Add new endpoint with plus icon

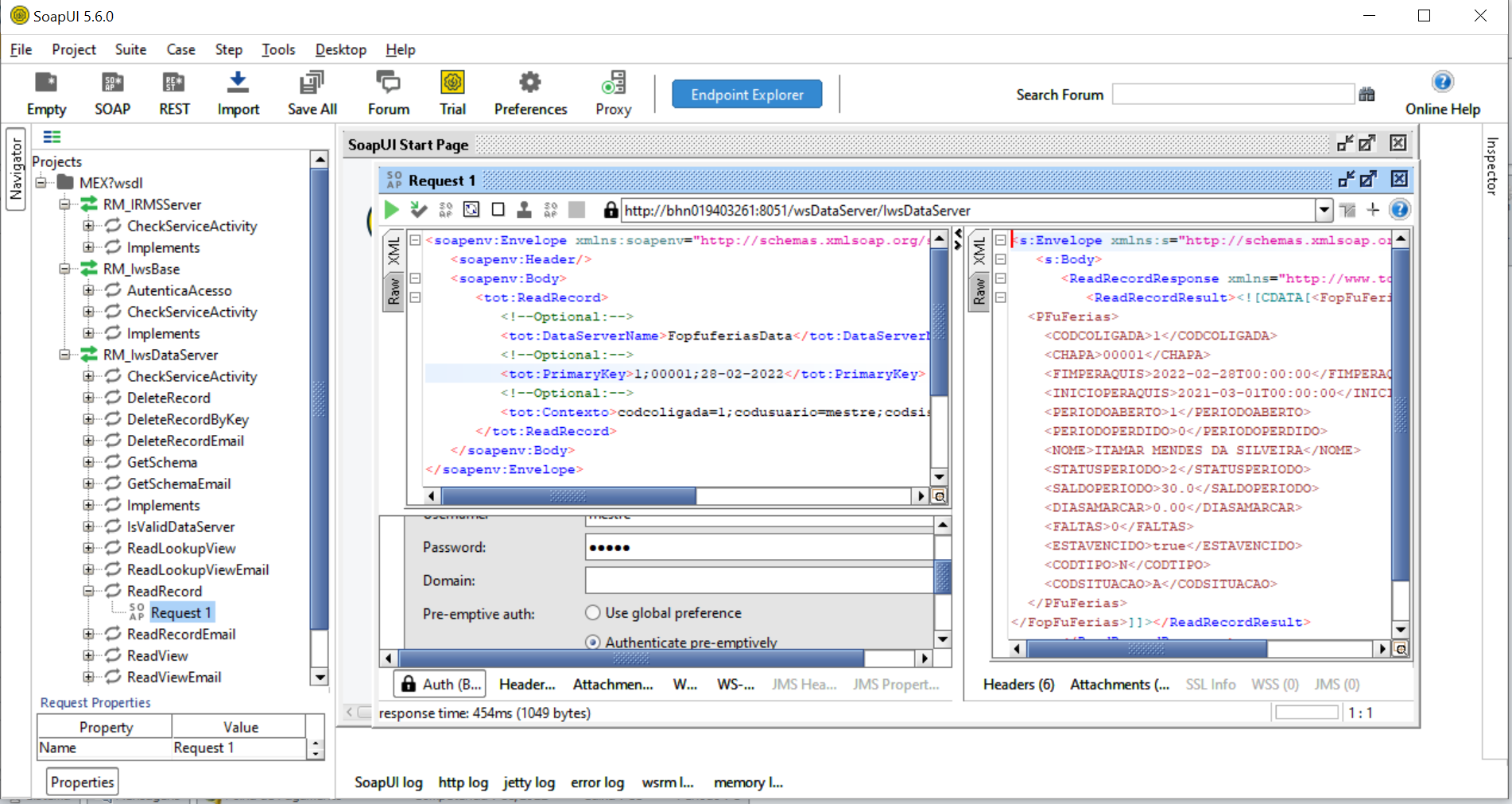click(x=1373, y=210)
